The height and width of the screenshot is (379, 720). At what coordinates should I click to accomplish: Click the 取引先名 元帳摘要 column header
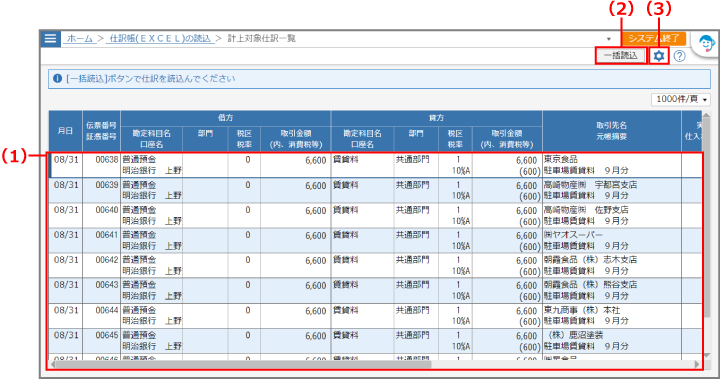pyautogui.click(x=612, y=131)
